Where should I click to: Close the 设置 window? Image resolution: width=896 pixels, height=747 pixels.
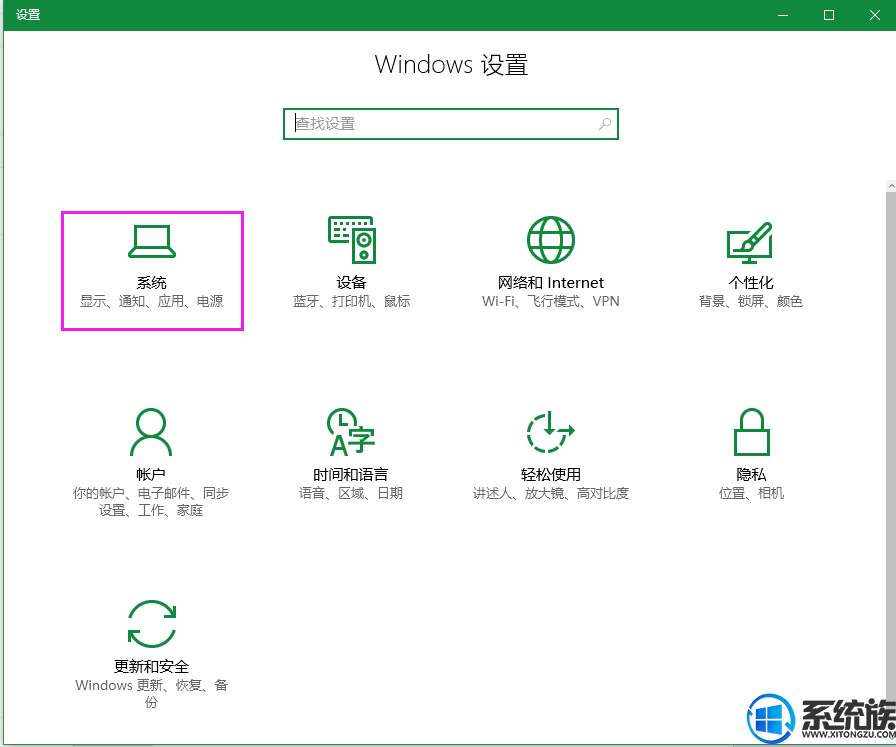point(874,15)
